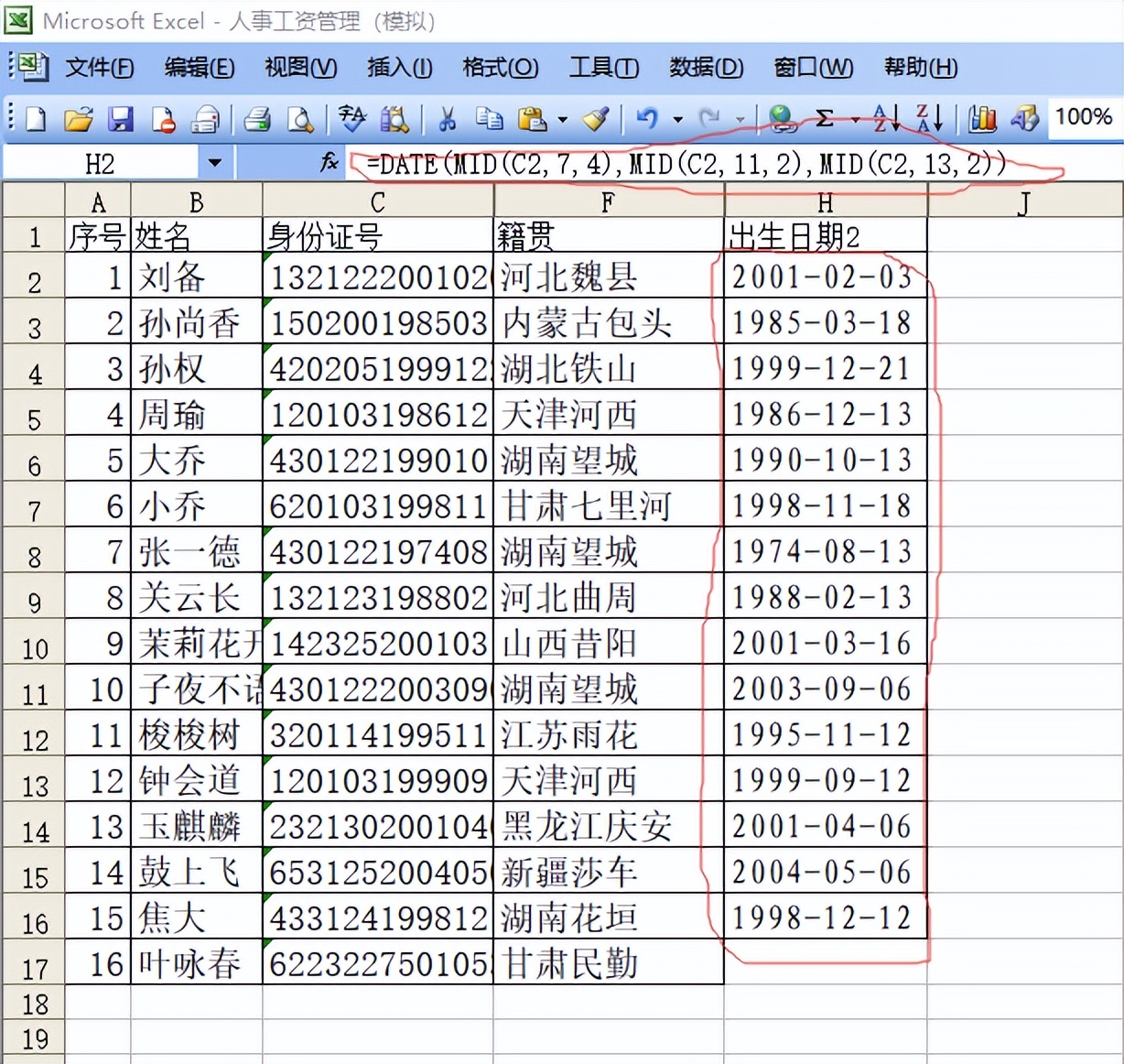Screen dimensions: 1124x1064
Task: Save the workbook with the Save icon
Action: click(120, 119)
